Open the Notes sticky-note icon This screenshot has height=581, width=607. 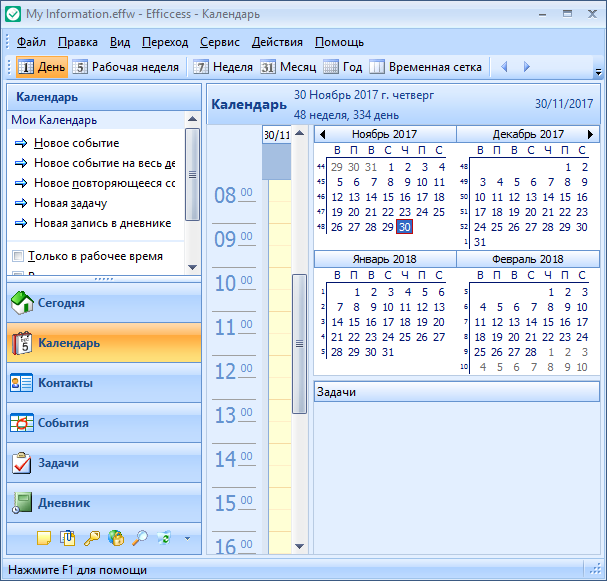coord(44,538)
